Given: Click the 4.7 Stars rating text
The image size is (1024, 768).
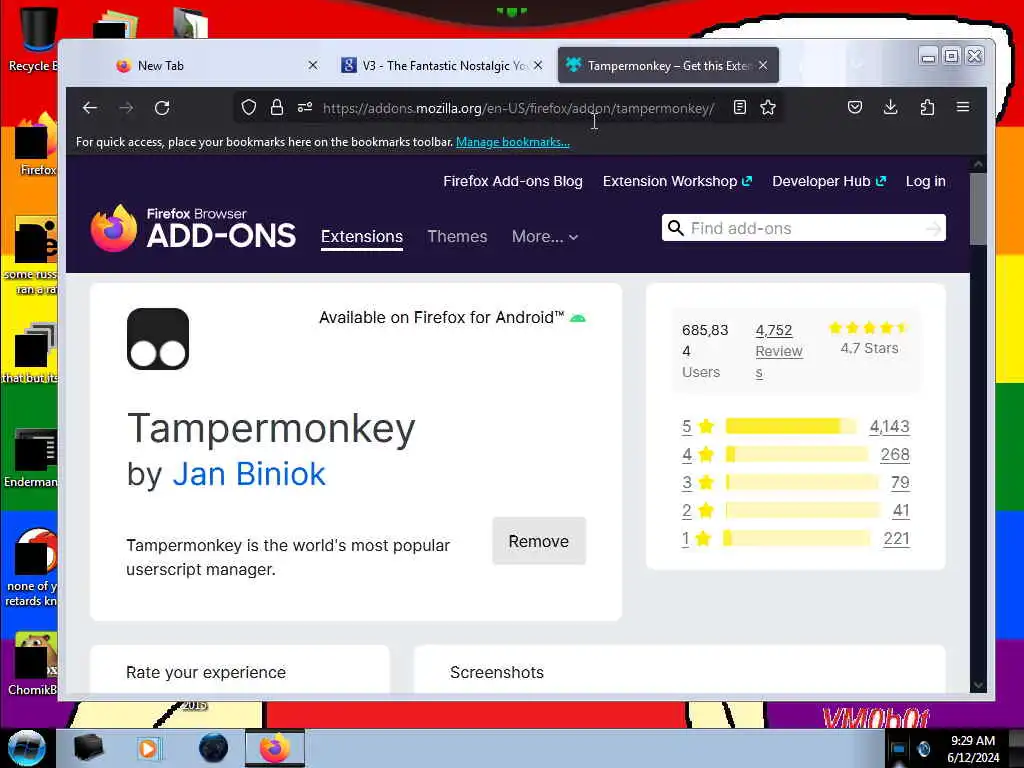Looking at the screenshot, I should (869, 348).
